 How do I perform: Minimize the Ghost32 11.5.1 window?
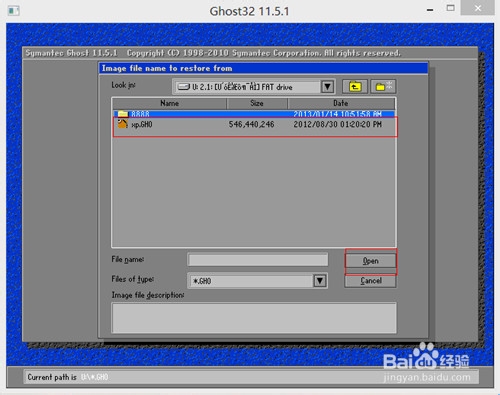[430, 10]
